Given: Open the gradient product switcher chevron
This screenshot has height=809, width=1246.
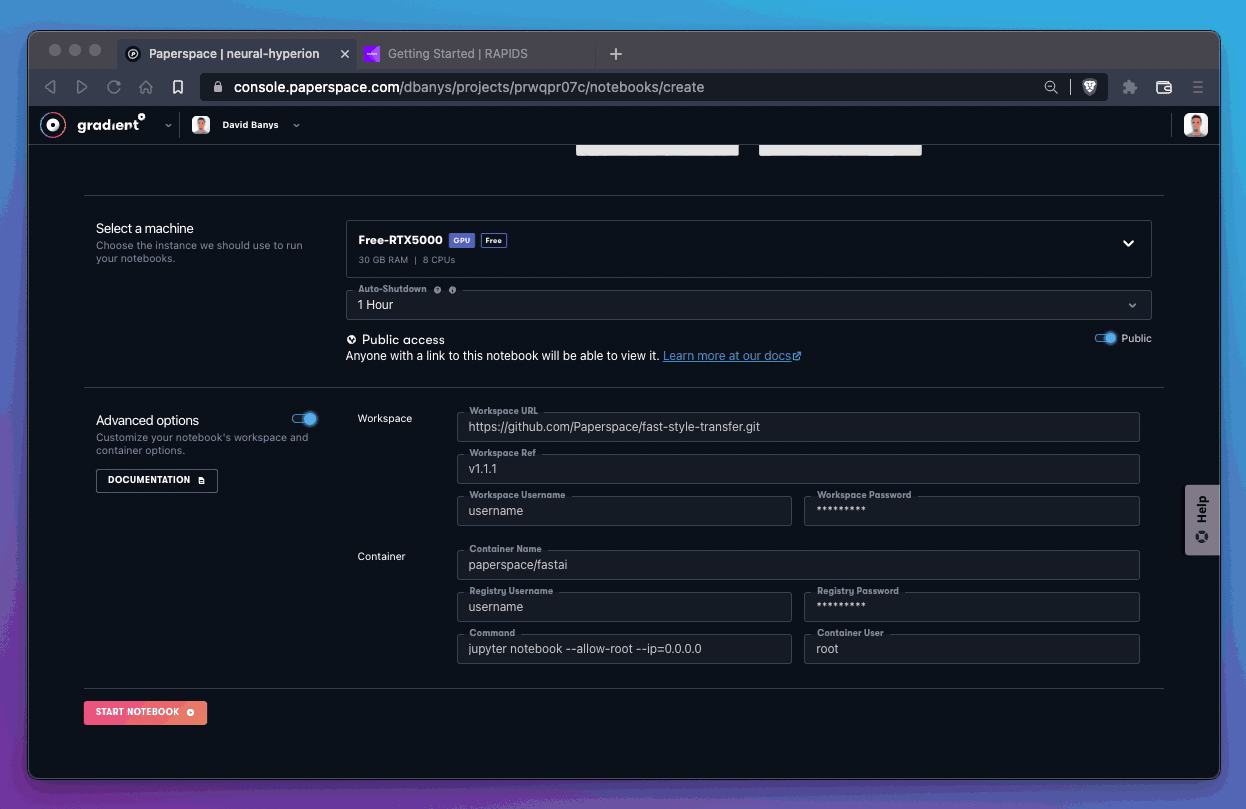Looking at the screenshot, I should [168, 125].
